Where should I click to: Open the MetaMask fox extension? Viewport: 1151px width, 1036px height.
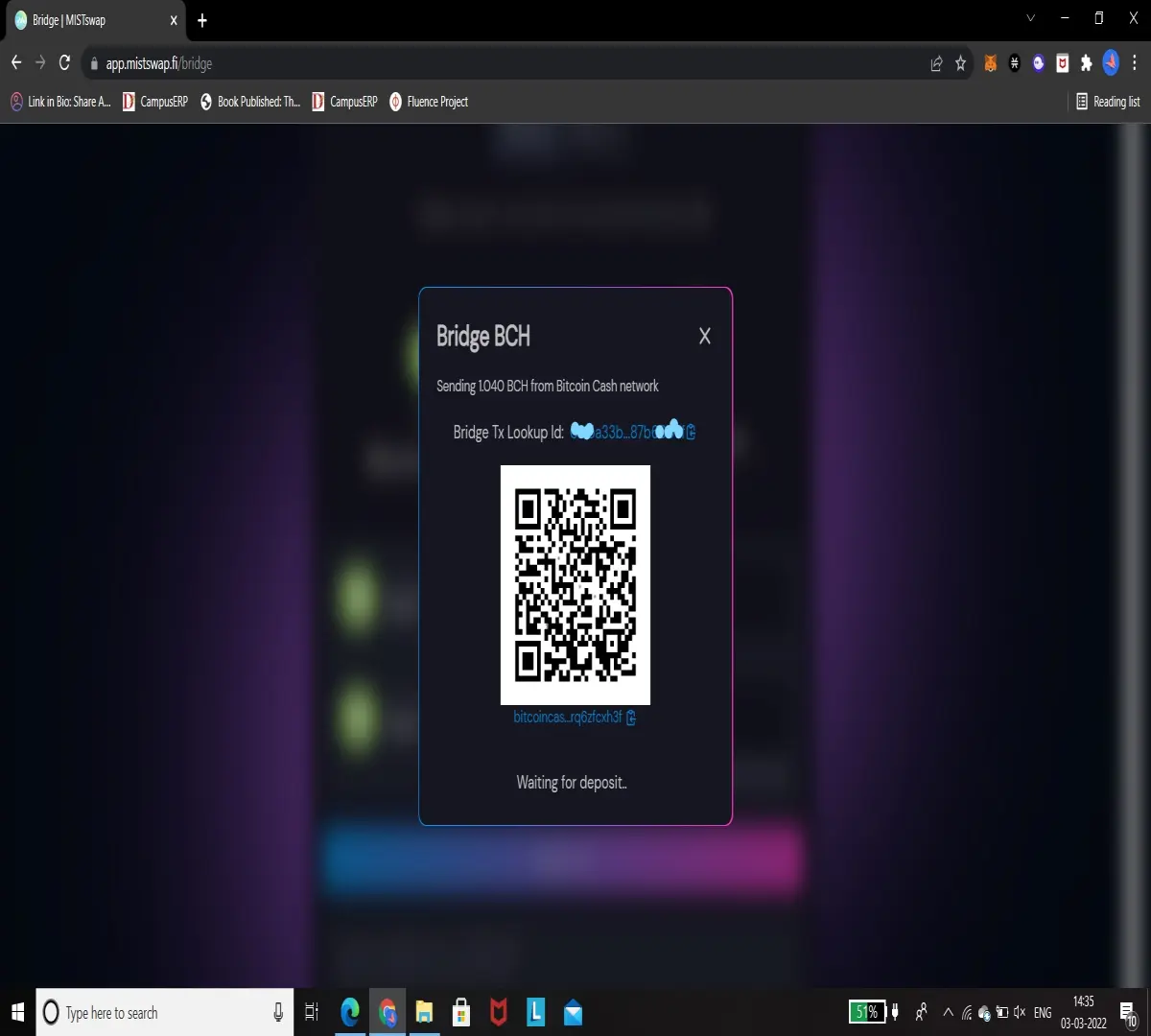point(991,63)
